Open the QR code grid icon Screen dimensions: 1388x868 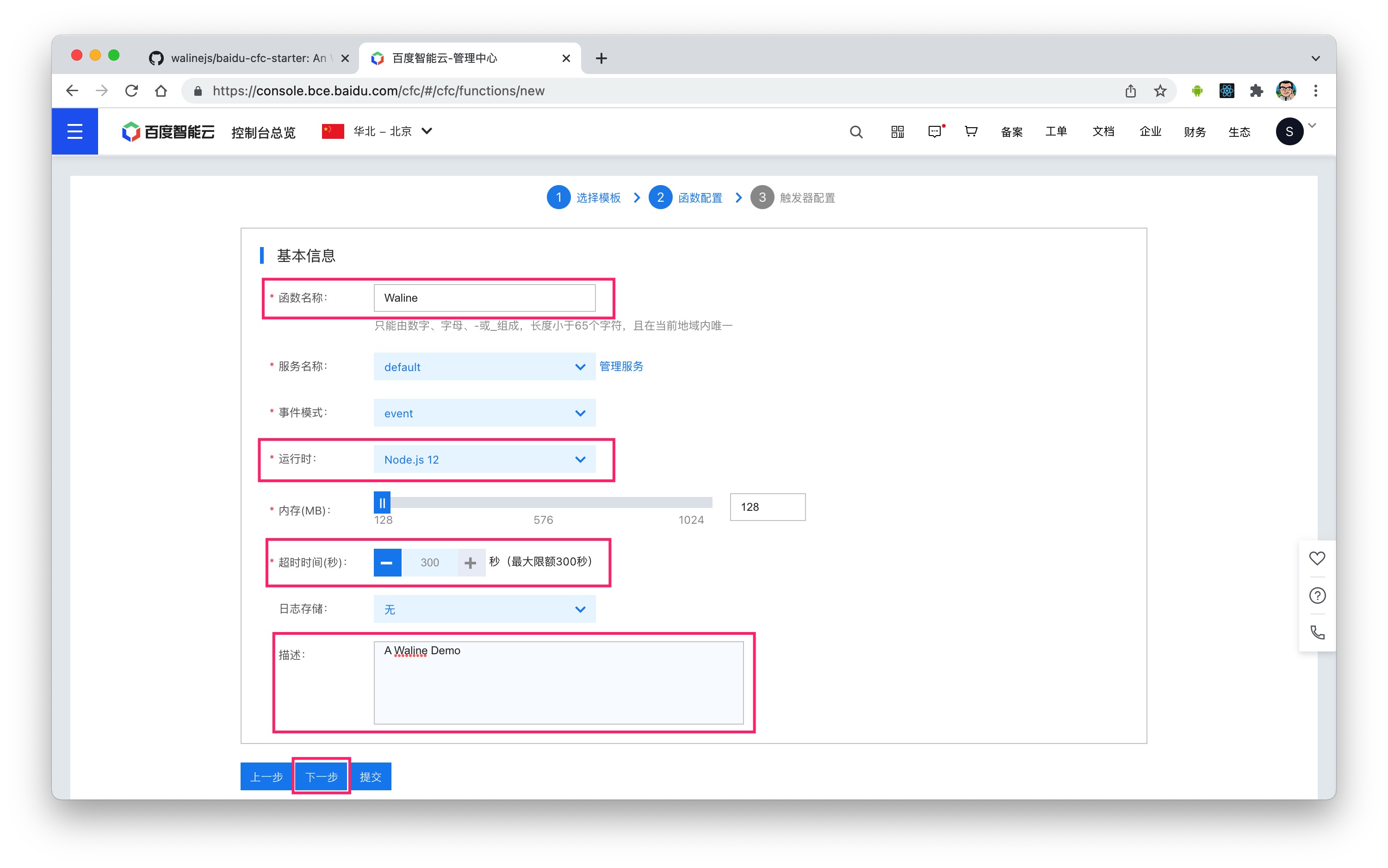click(897, 132)
